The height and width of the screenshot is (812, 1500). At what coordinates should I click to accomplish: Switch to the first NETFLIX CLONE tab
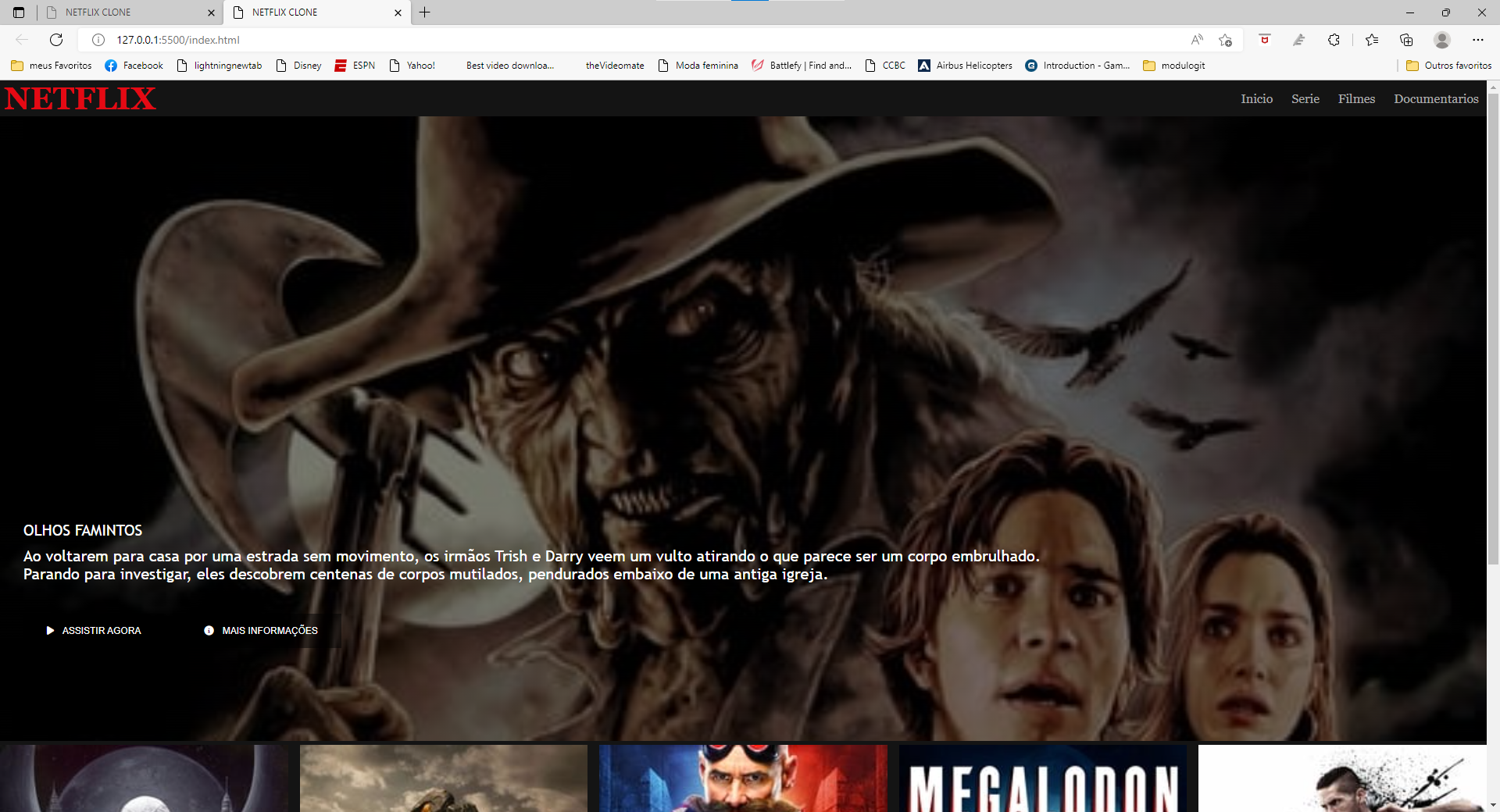click(125, 12)
